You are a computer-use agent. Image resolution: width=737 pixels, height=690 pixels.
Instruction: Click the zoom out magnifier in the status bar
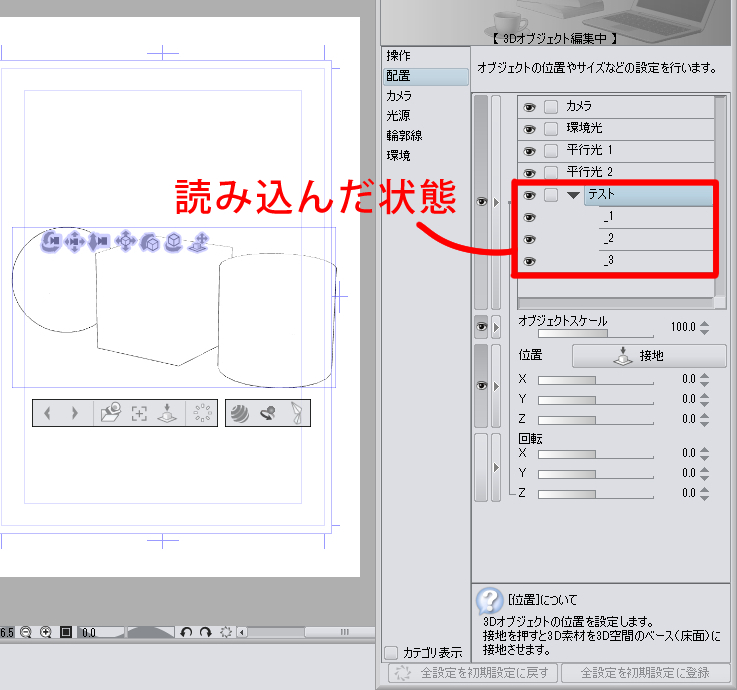[x=26, y=632]
